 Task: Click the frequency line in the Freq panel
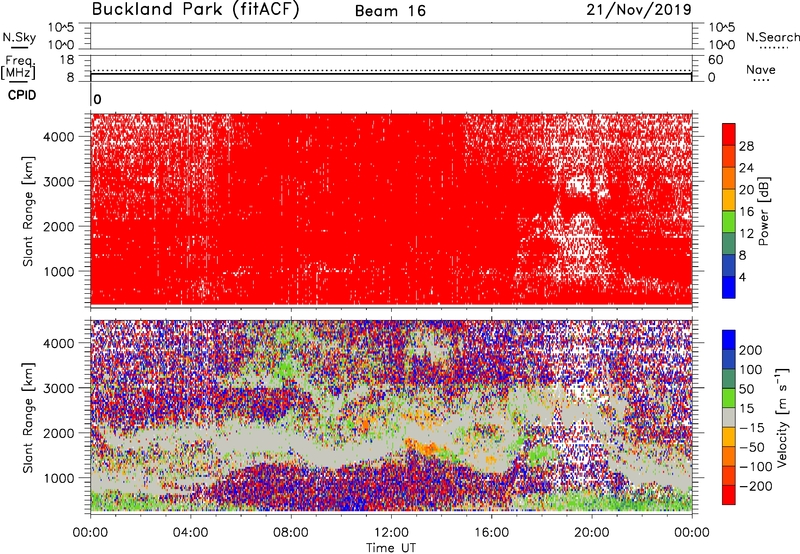[x=391, y=74]
